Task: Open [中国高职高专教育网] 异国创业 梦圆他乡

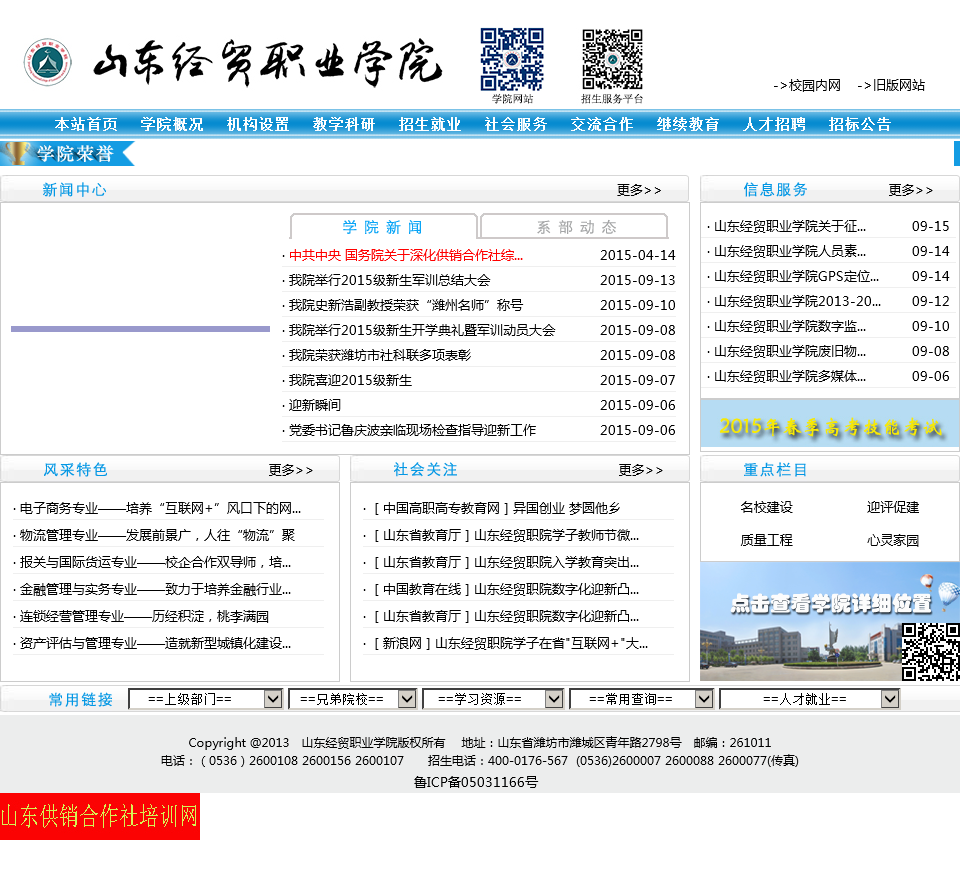Action: (x=497, y=508)
